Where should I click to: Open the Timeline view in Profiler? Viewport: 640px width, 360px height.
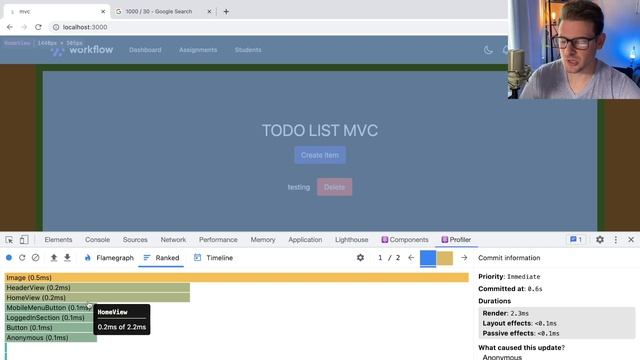click(x=213, y=258)
